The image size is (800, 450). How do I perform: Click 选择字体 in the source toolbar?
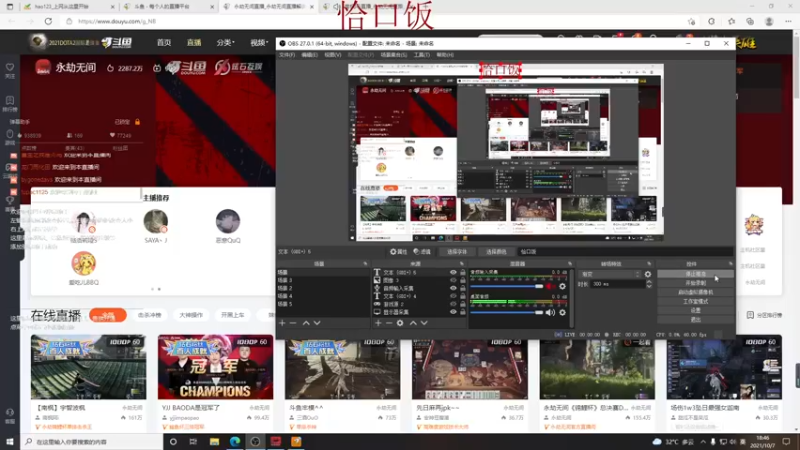pyautogui.click(x=457, y=252)
